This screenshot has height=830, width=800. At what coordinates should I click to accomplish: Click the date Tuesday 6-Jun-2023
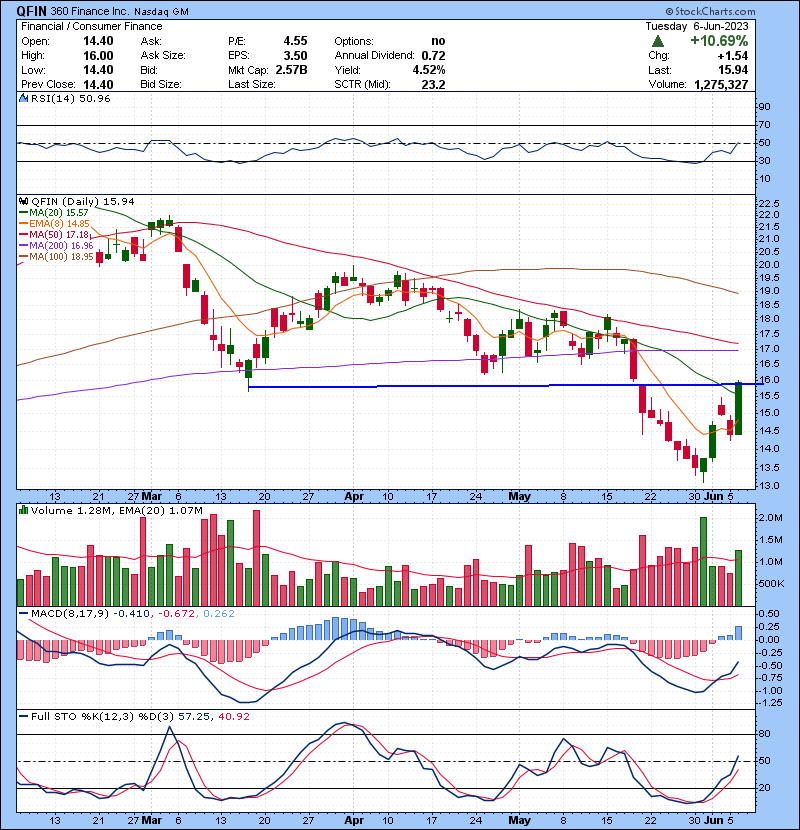coord(697,26)
